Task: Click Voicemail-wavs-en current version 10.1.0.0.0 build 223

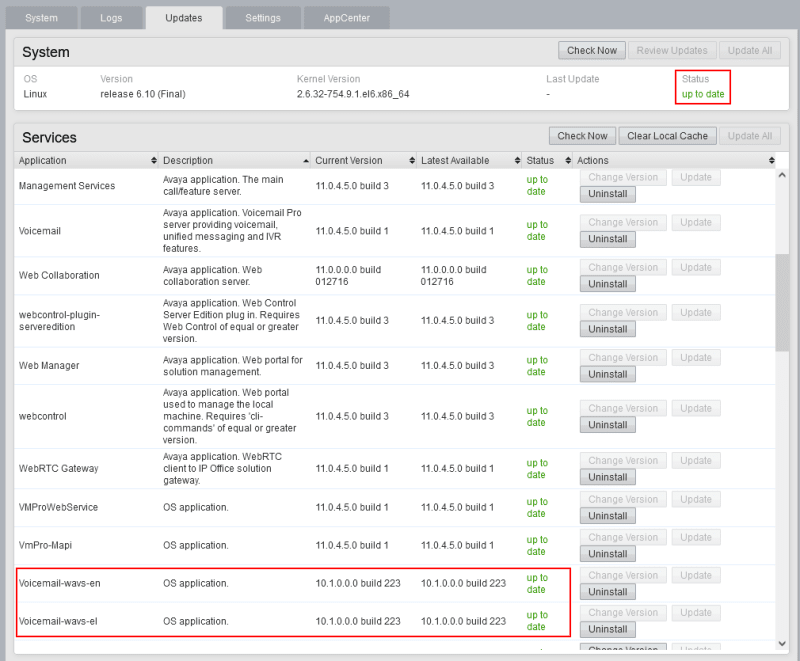Action: (x=358, y=583)
